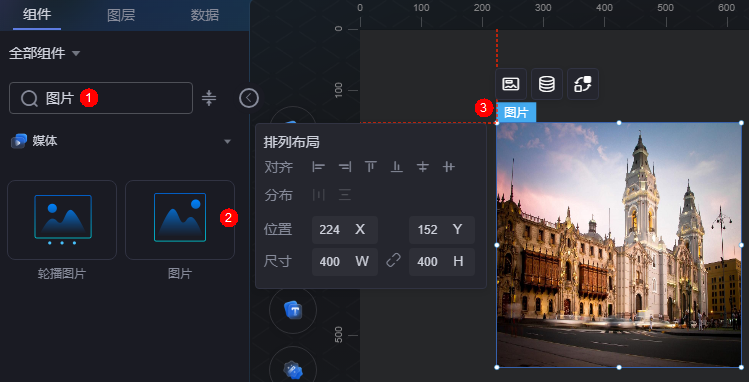Click the interaction icon above picture
This screenshot has width=749, height=382.
[582, 85]
